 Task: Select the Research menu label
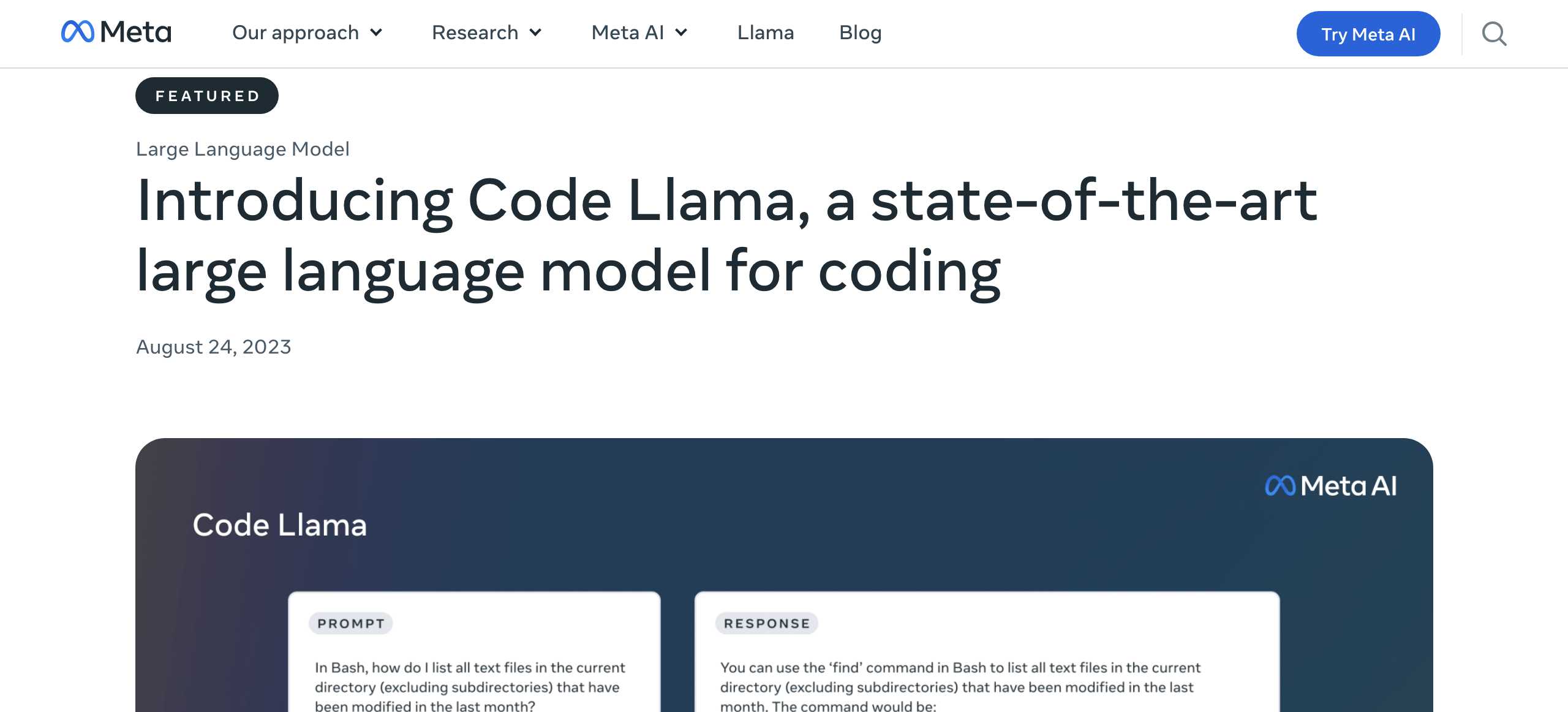coord(475,32)
